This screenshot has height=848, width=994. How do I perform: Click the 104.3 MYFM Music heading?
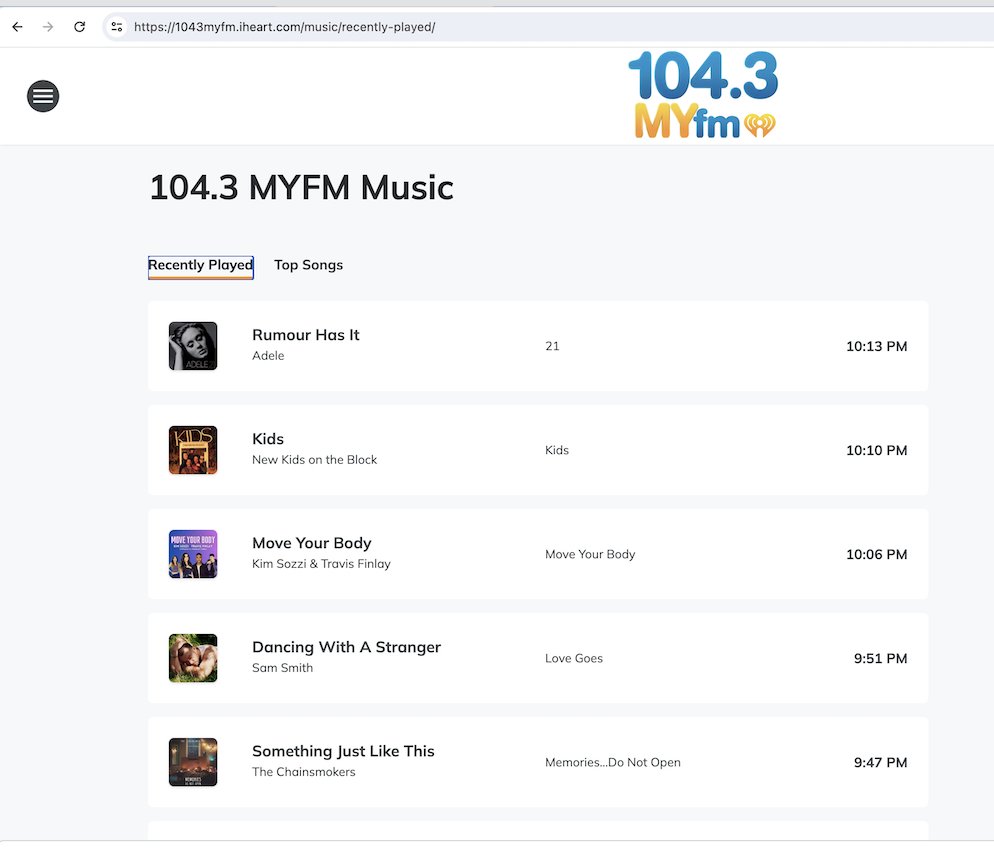[x=302, y=188]
